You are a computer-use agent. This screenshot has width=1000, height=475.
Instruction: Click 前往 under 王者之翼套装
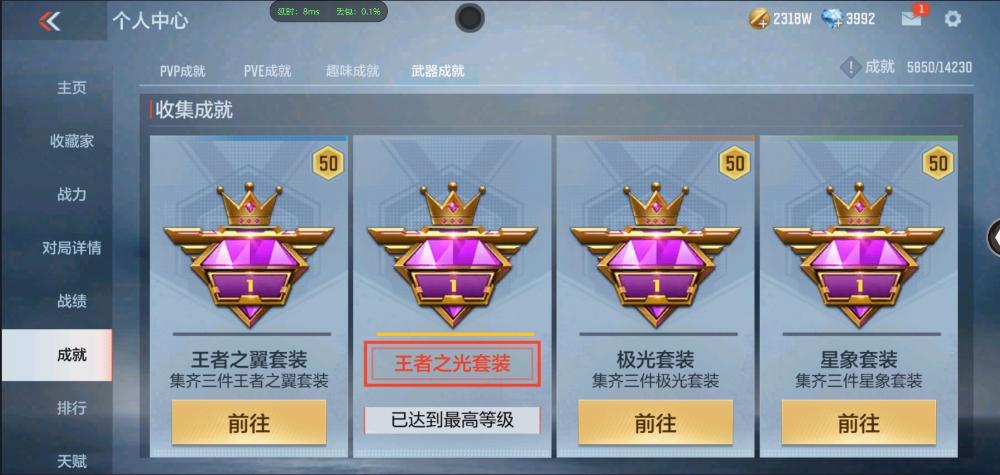pos(249,422)
